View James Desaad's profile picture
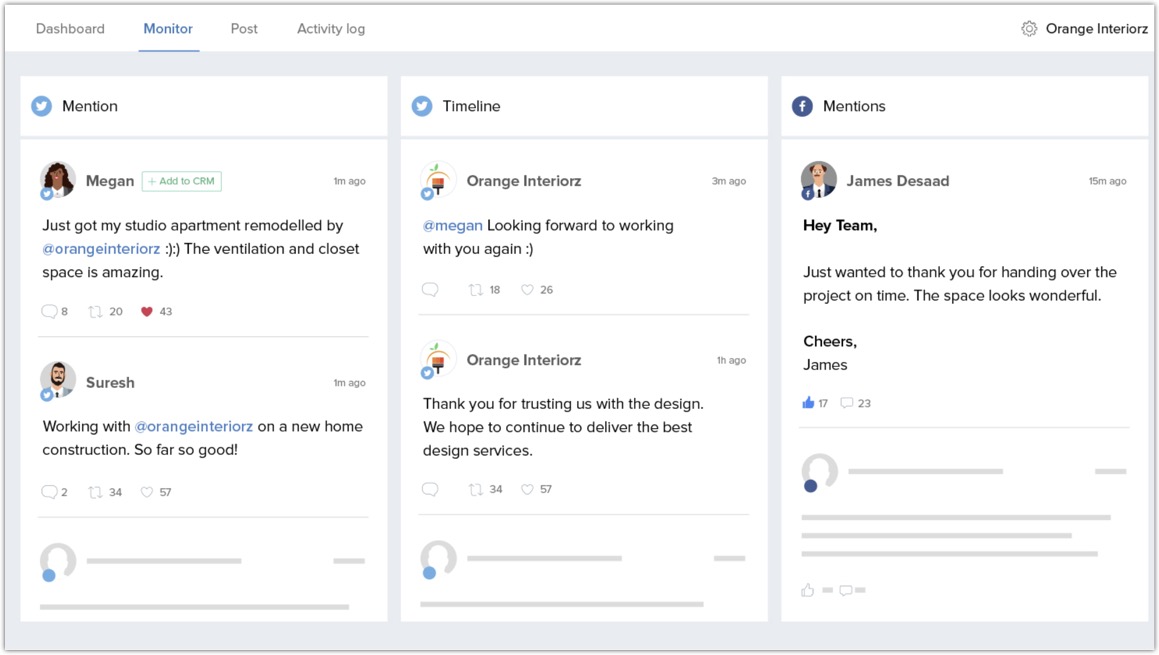Screen dimensions: 1159x655 pos(819,179)
